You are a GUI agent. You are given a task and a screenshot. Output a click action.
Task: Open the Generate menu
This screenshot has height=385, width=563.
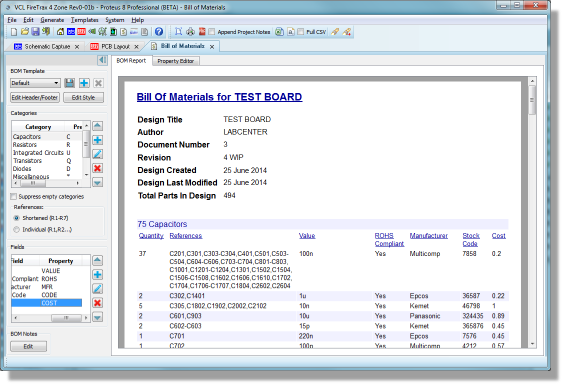52,20
